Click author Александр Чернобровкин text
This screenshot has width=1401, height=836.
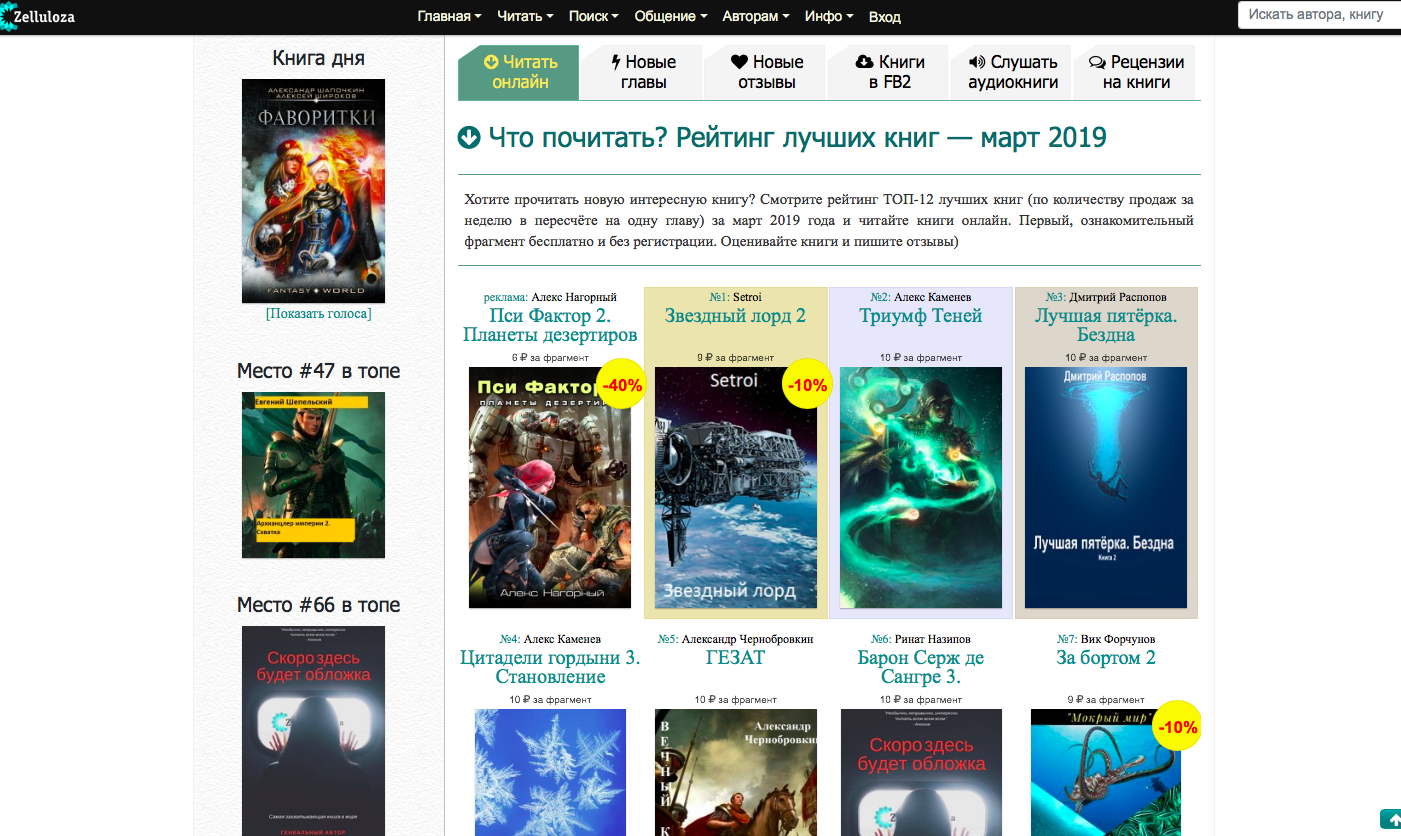(750, 639)
